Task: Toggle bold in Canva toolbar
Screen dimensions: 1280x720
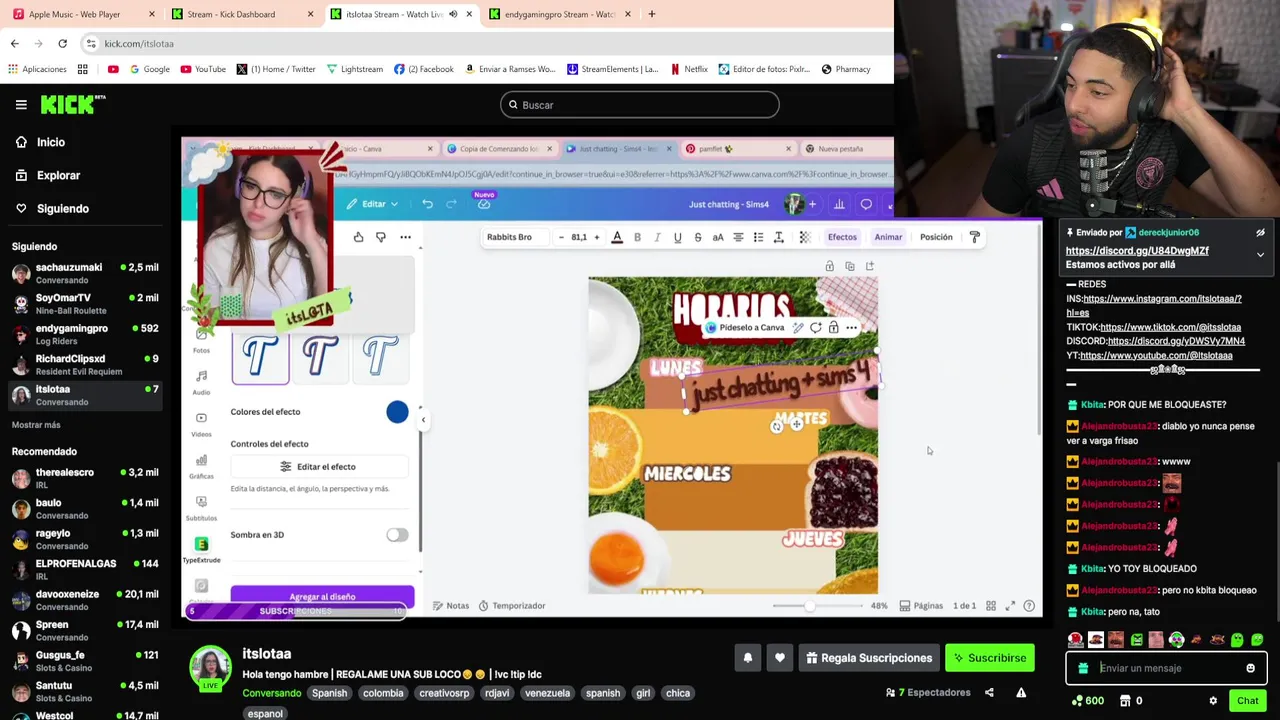Action: point(637,237)
